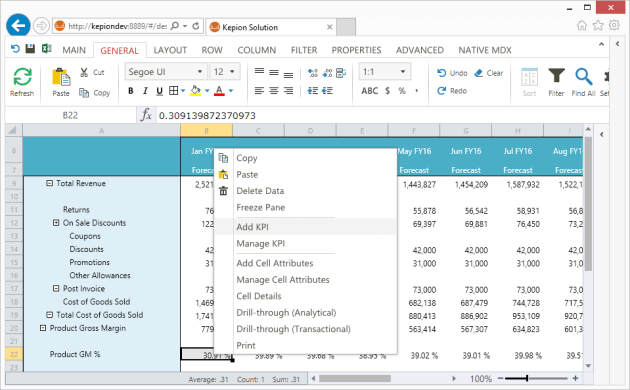Click the horizontal scrollbar thumb

point(355,378)
